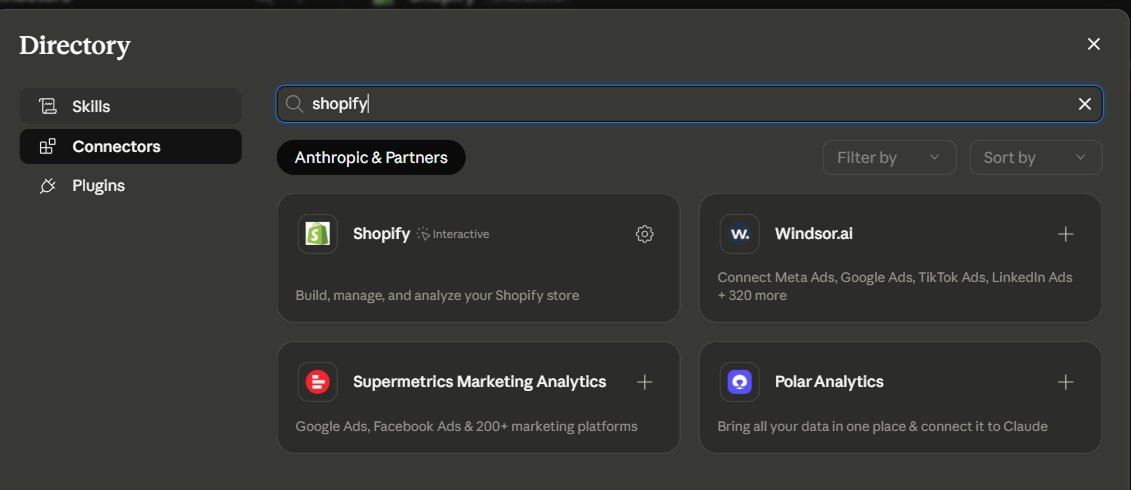Add Supermetrics Marketing Analytics via plus icon
Viewport: 1131px width, 490px height.
(644, 382)
